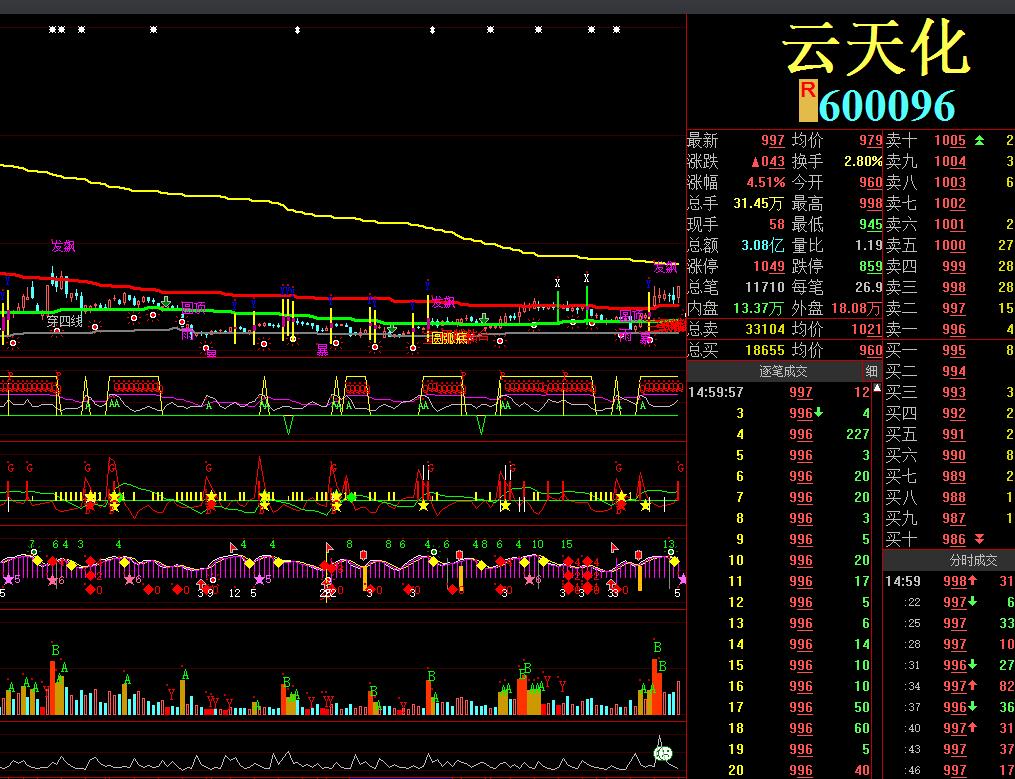This screenshot has height=779, width=1015.
Task: Select the stock code 600096
Action: point(887,105)
